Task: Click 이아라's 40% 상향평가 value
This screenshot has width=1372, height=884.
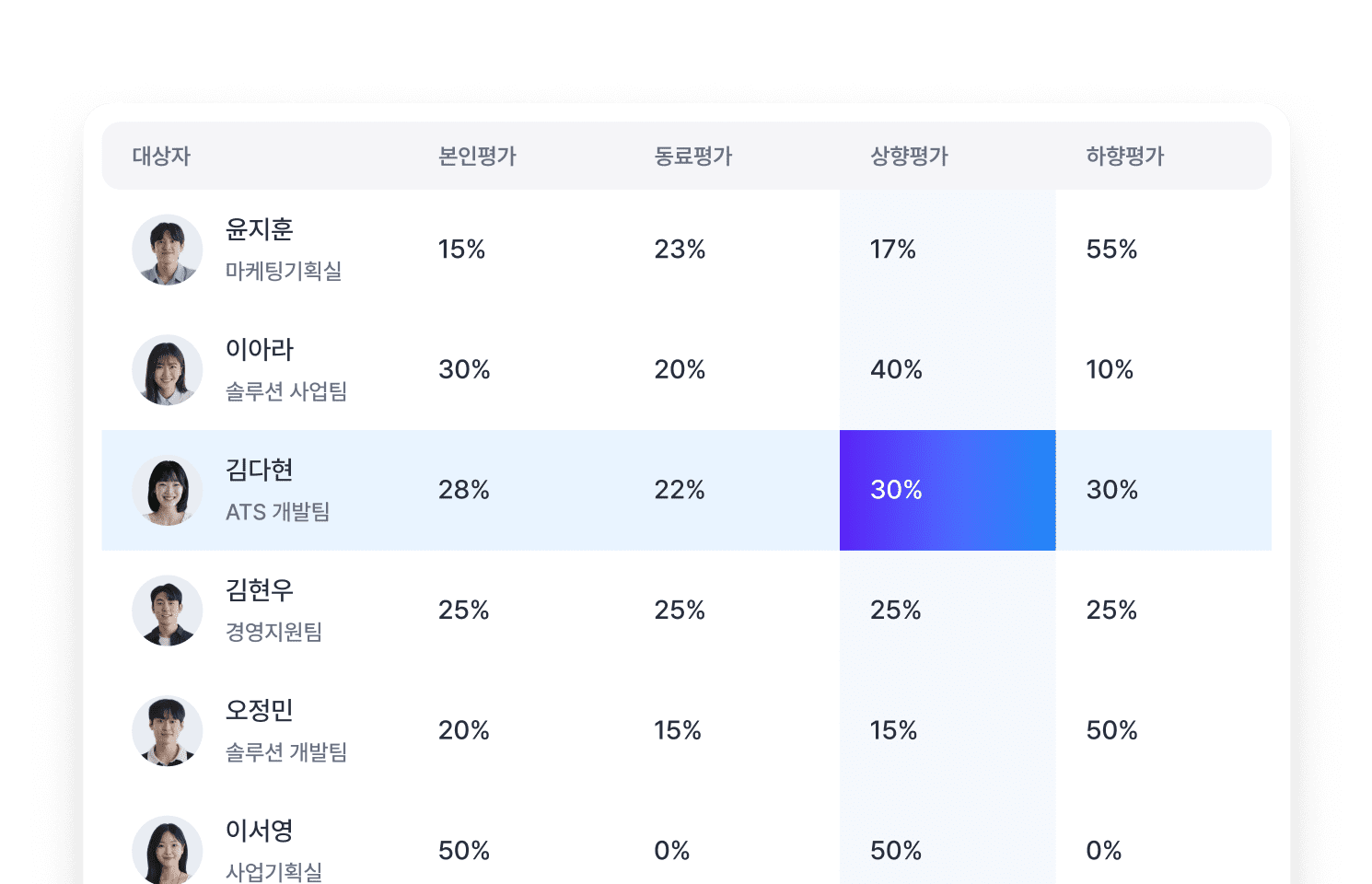Action: tap(896, 370)
